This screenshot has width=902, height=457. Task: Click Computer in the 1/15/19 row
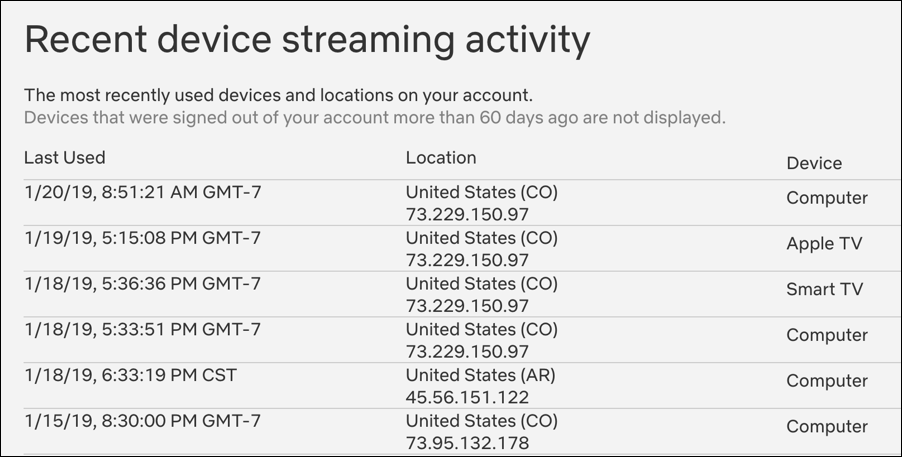(x=827, y=427)
